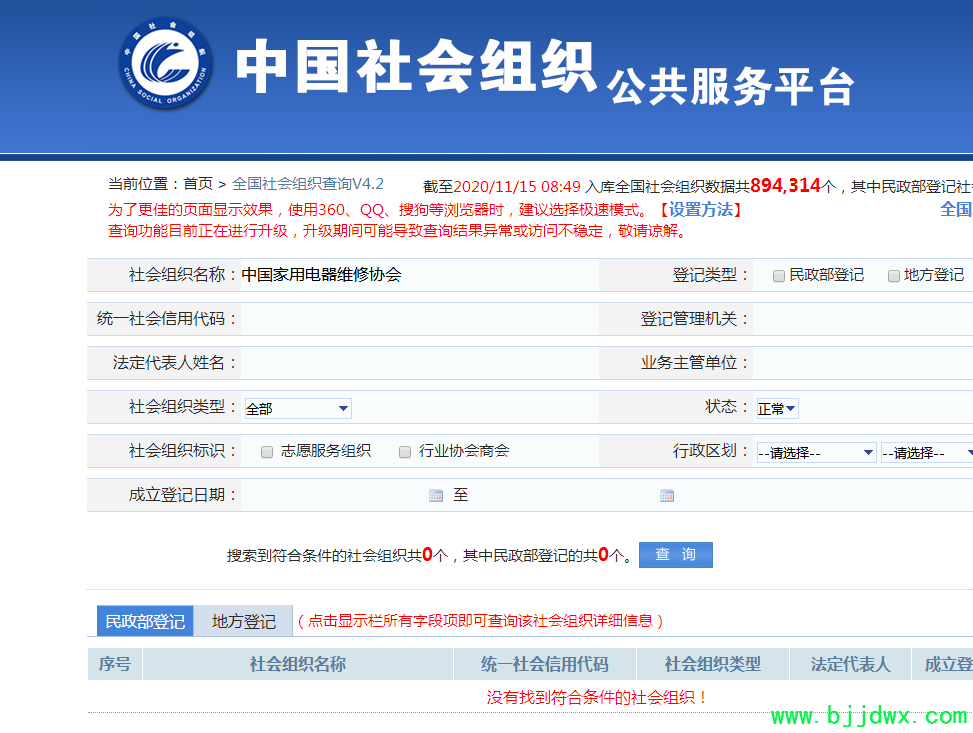Switch to the 民政部登记 results tab
This screenshot has width=973, height=733.
point(145,621)
